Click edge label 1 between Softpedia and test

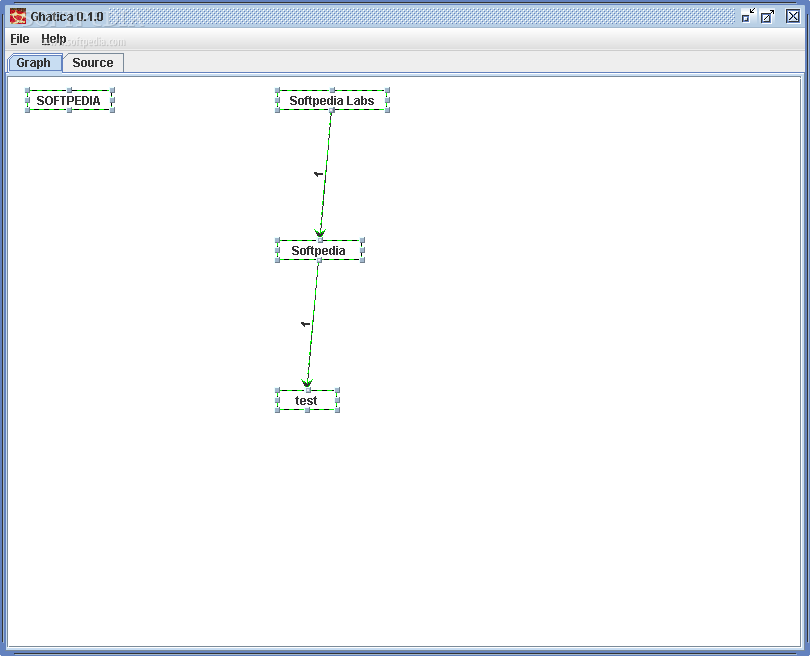[305, 324]
